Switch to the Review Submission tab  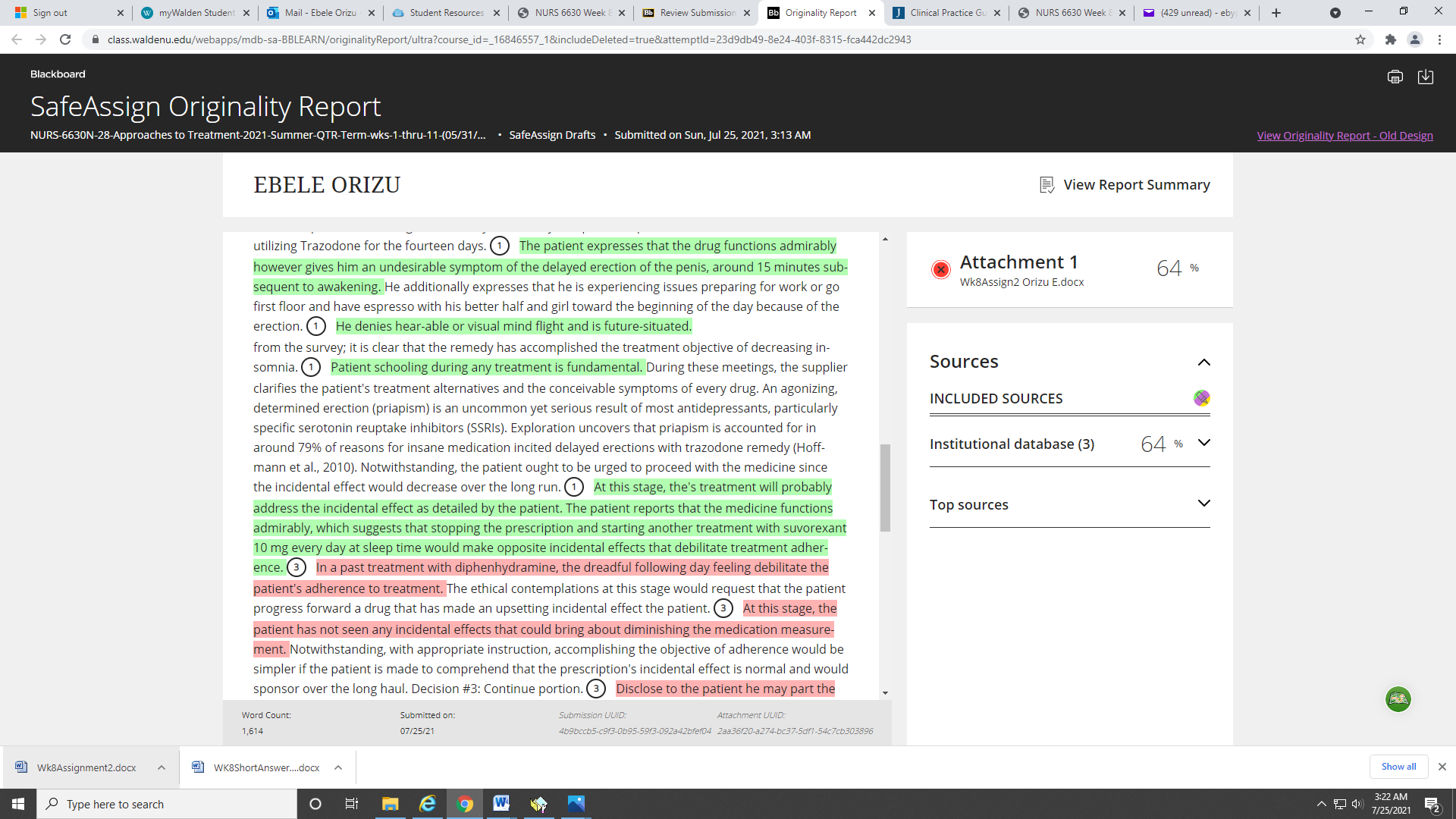point(696,13)
